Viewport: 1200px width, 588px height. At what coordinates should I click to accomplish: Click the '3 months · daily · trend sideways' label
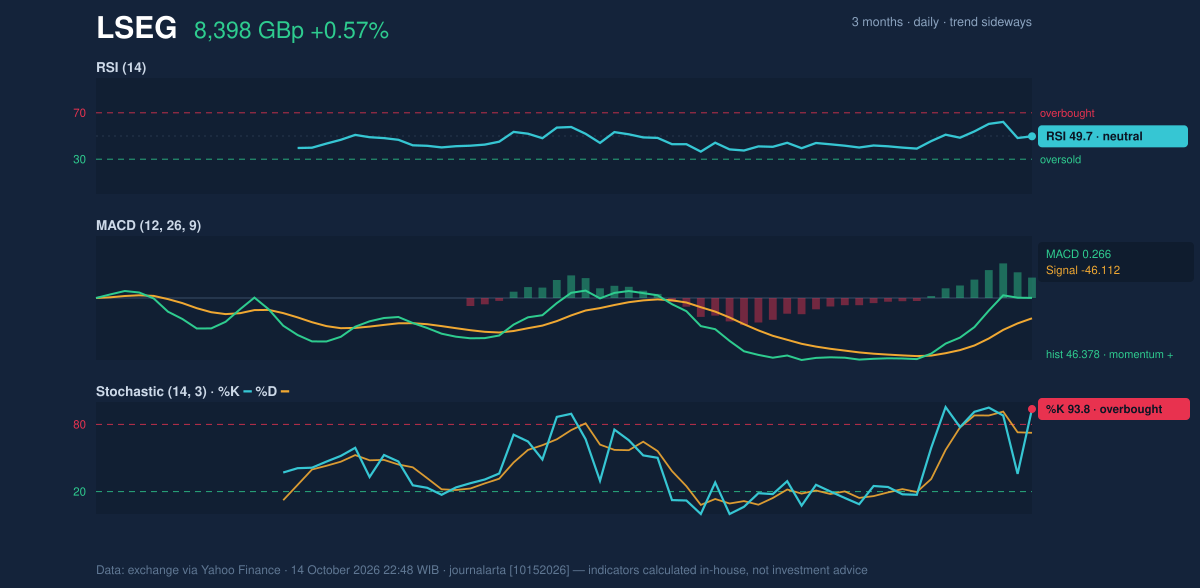(941, 22)
